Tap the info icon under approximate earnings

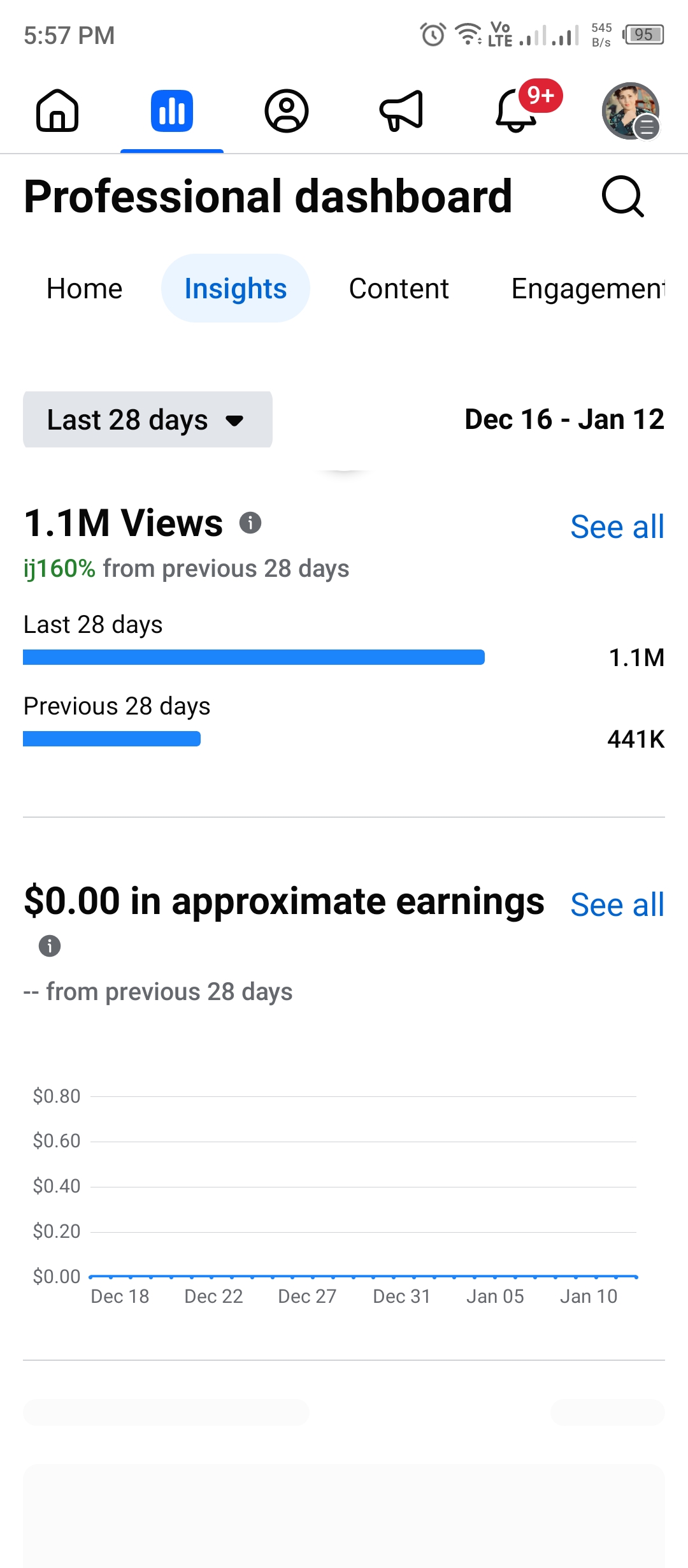(x=50, y=946)
